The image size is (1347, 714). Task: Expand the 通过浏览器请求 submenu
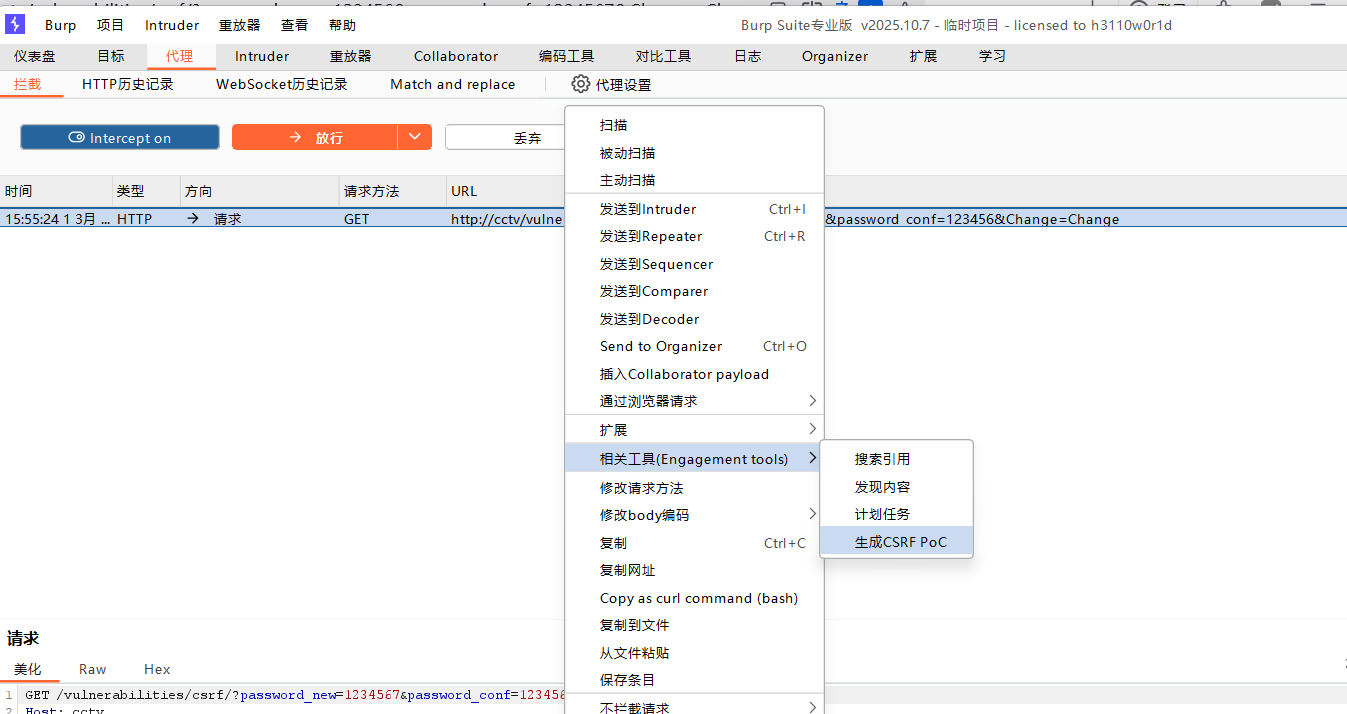pos(694,401)
